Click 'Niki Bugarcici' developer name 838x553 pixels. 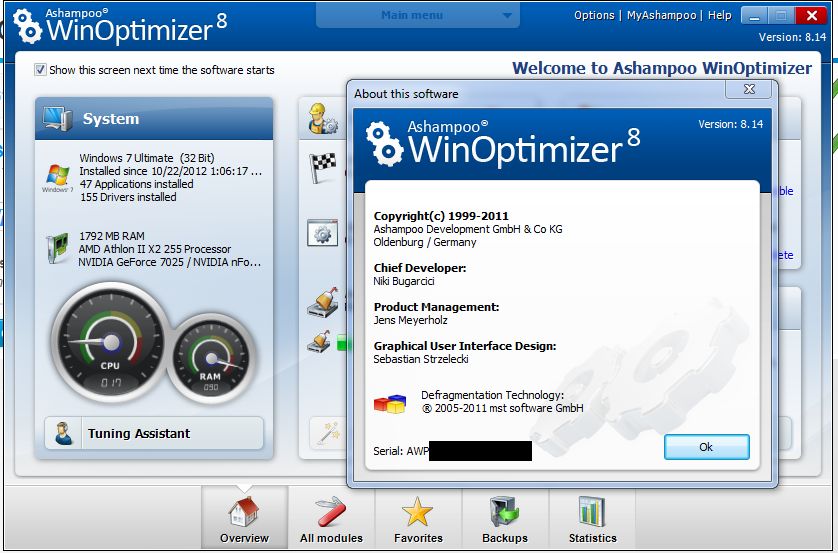404,281
